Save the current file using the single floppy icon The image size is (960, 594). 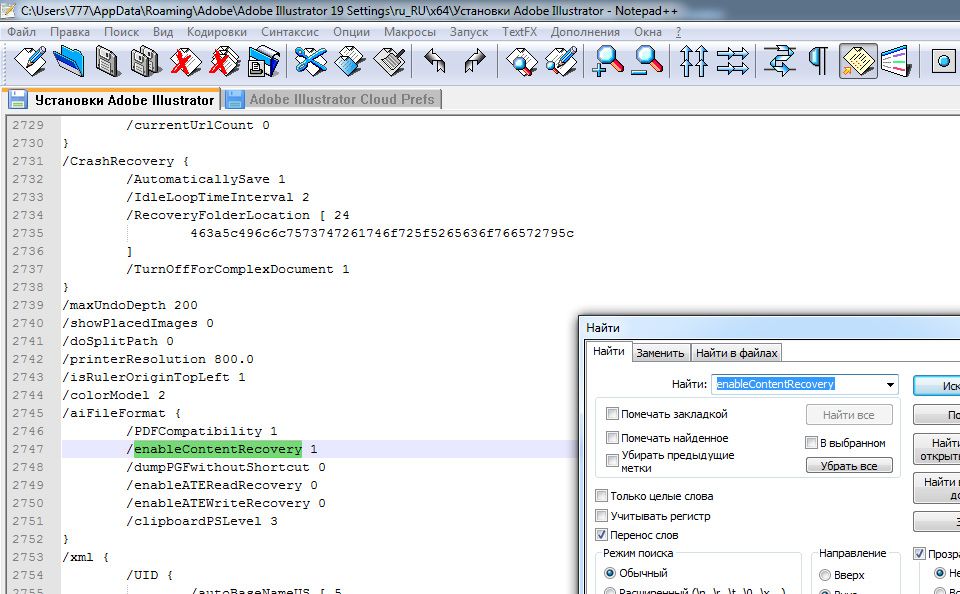click(x=107, y=61)
